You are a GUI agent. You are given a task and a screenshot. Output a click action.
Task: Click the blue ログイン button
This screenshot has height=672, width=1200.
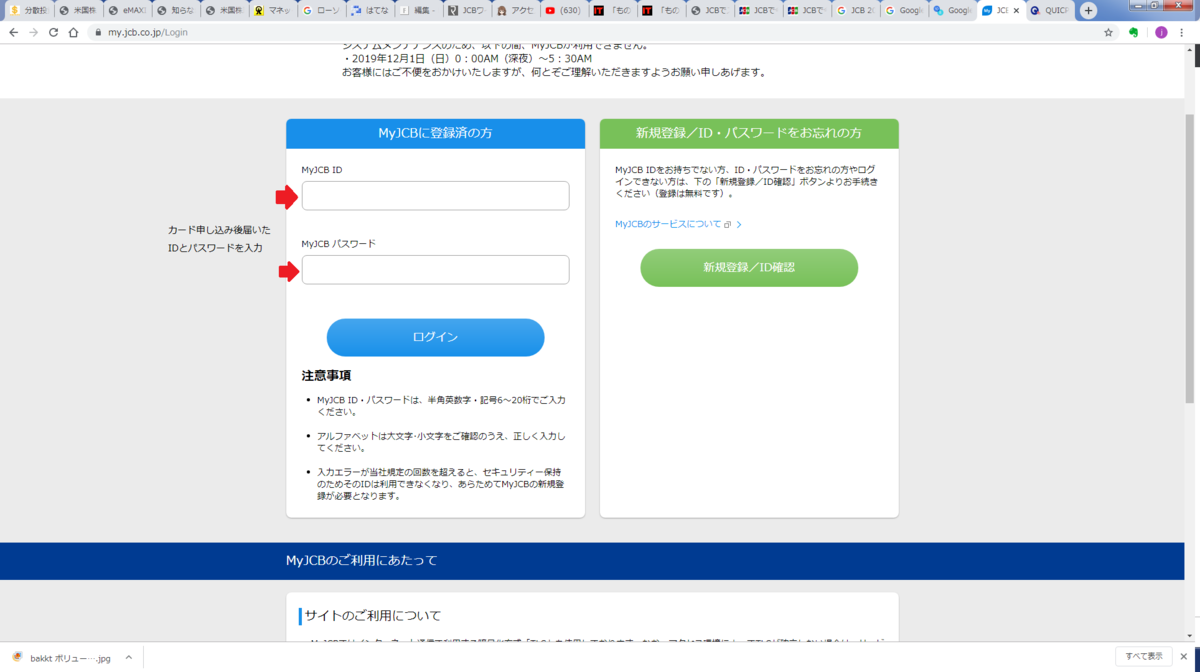point(435,338)
